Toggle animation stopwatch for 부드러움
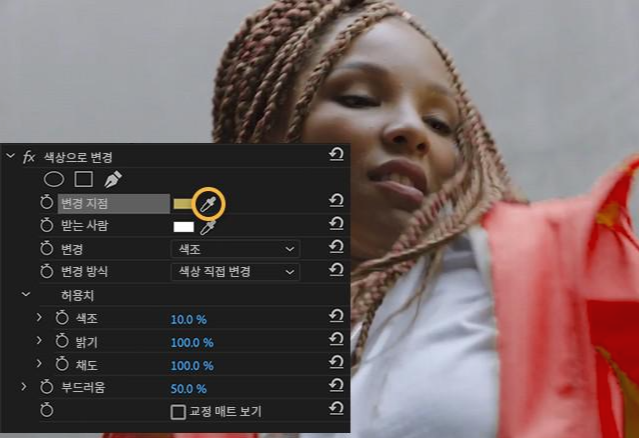The image size is (639, 438). [x=46, y=387]
